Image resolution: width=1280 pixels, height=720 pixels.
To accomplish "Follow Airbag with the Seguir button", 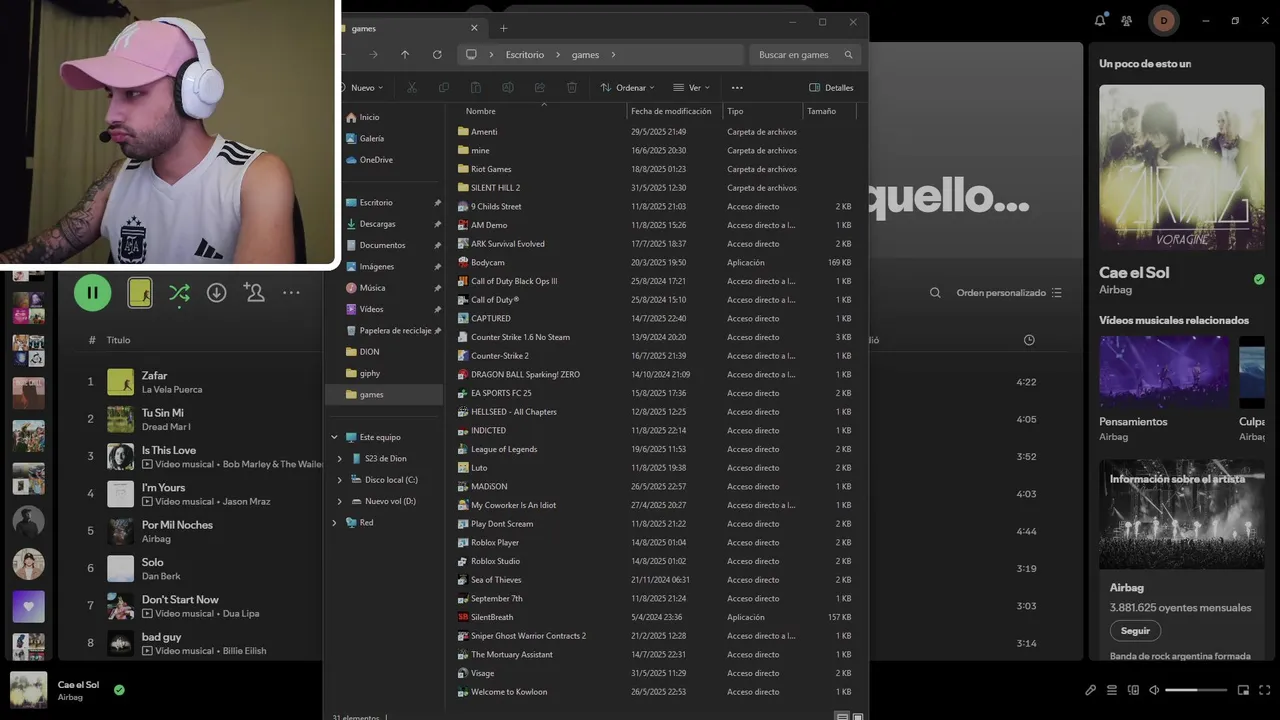I will [x=1135, y=631].
